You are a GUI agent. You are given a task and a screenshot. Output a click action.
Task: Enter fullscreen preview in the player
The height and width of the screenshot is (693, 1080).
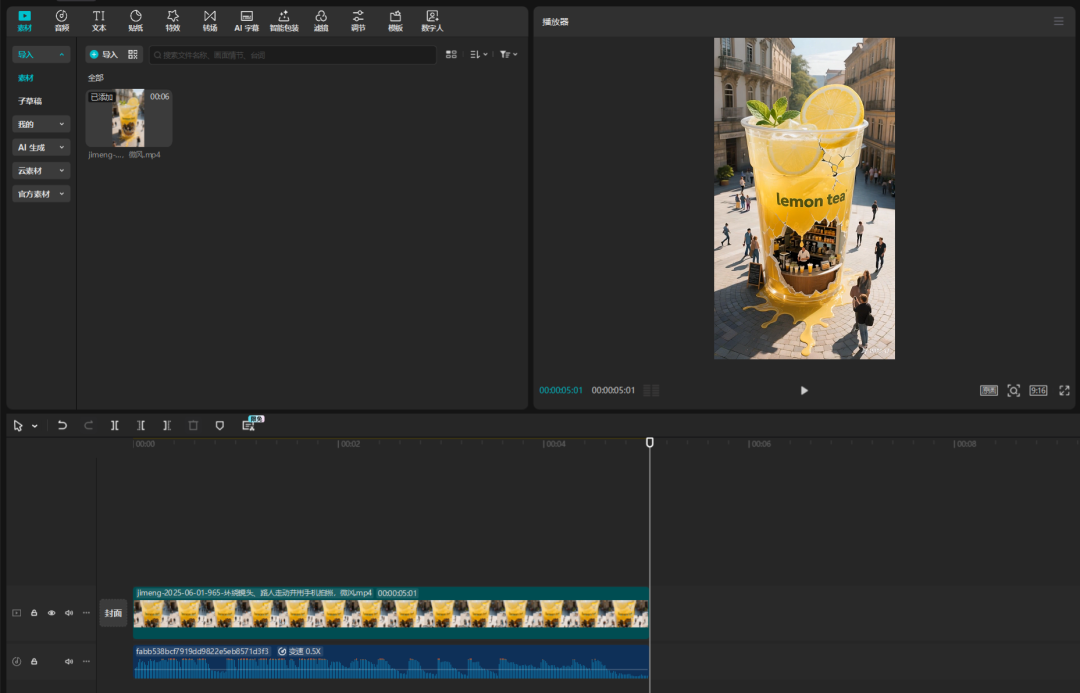pyautogui.click(x=1064, y=391)
